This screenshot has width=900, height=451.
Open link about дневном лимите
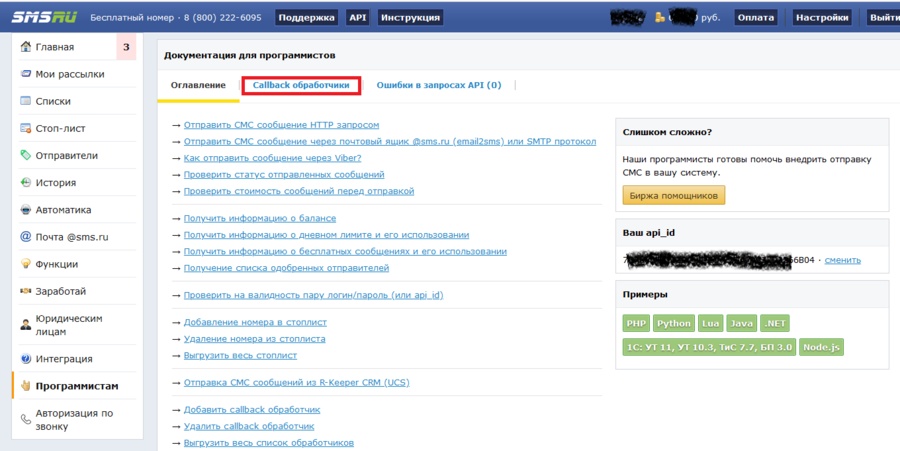coord(327,235)
